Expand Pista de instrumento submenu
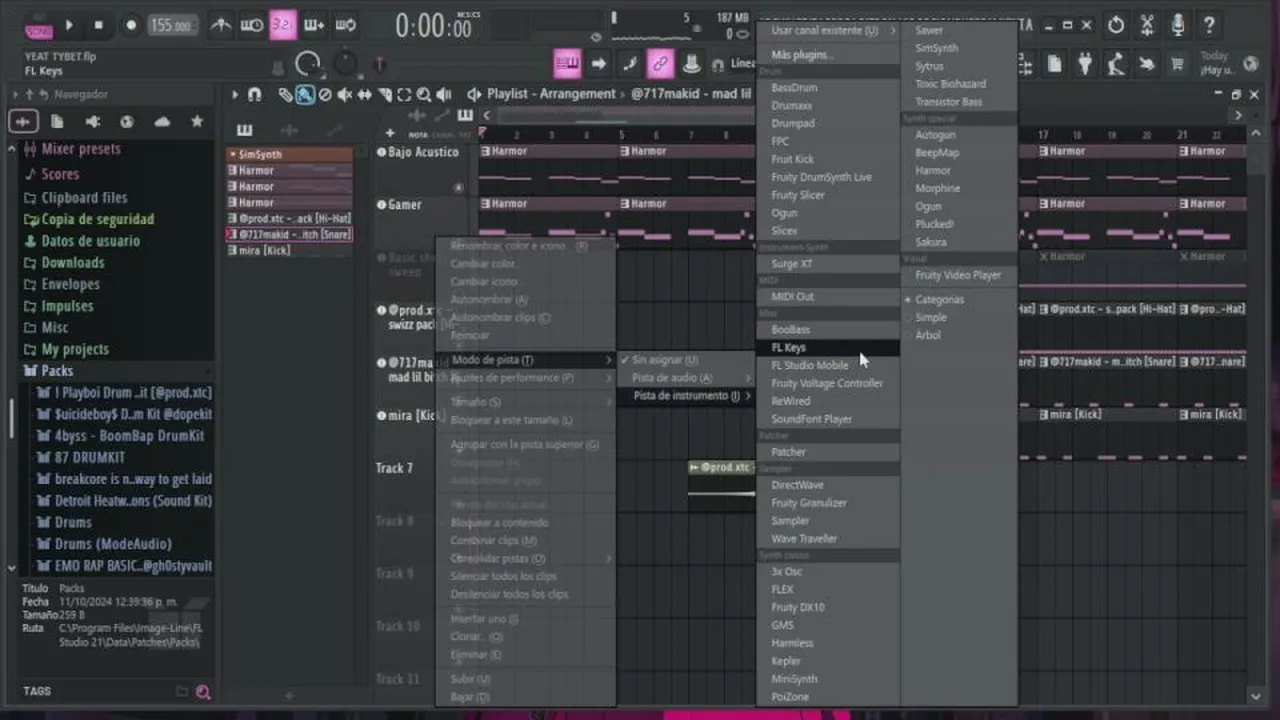 tap(686, 396)
